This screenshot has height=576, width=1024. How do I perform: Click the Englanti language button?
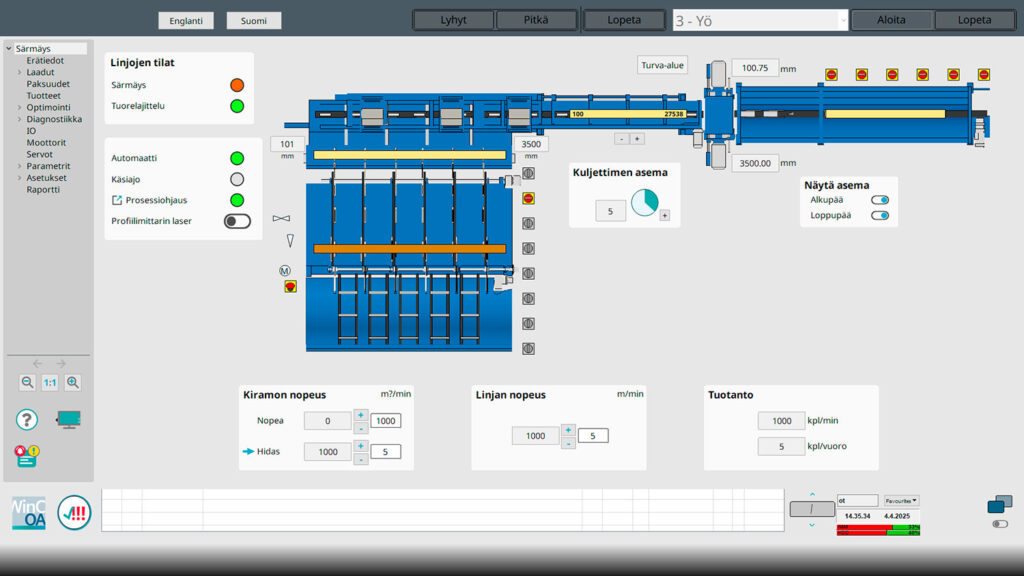click(x=186, y=20)
